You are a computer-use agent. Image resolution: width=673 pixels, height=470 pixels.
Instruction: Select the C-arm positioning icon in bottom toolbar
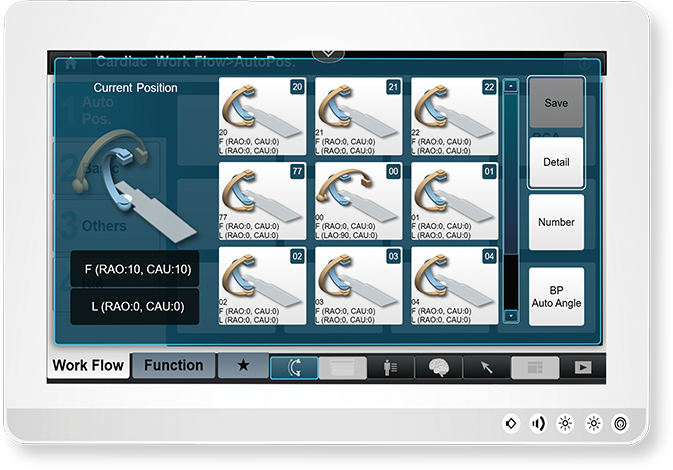point(294,367)
